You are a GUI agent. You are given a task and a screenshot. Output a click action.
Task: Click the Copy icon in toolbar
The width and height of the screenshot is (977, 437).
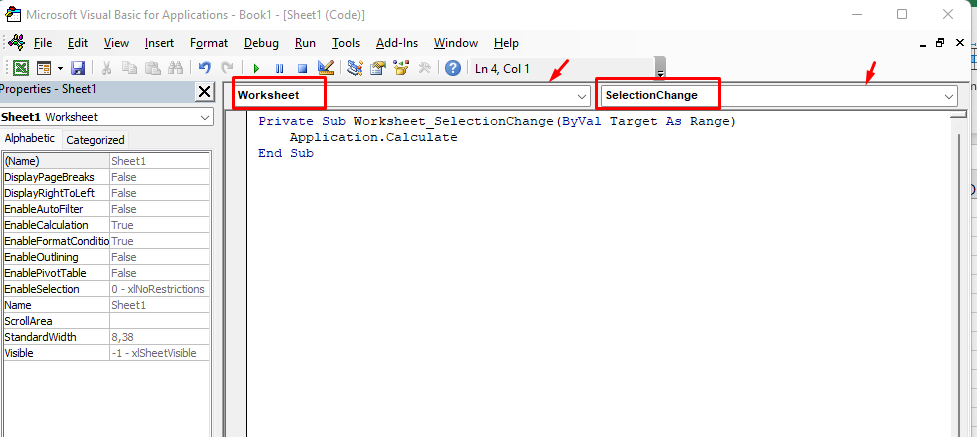pos(130,68)
